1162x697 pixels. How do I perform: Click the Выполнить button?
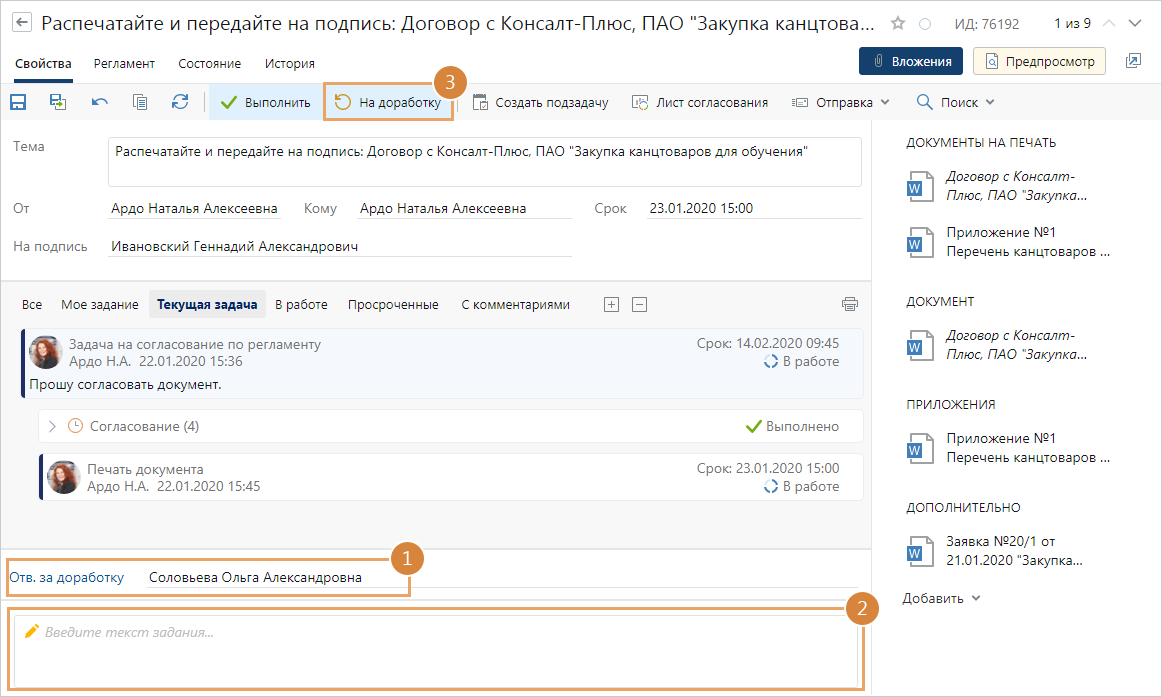[x=266, y=102]
